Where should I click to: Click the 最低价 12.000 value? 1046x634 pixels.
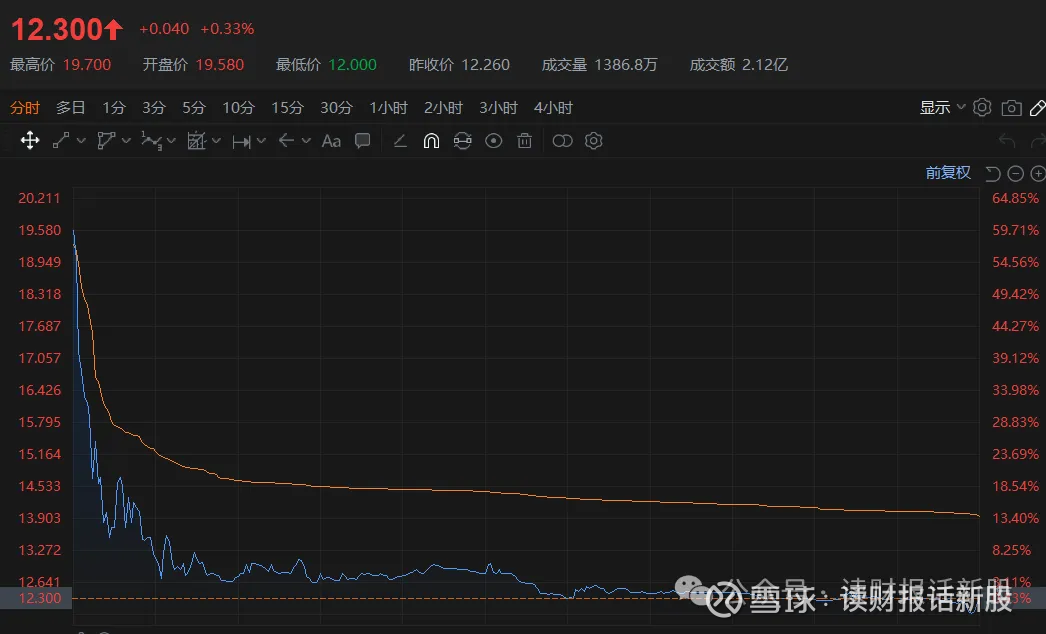352,65
